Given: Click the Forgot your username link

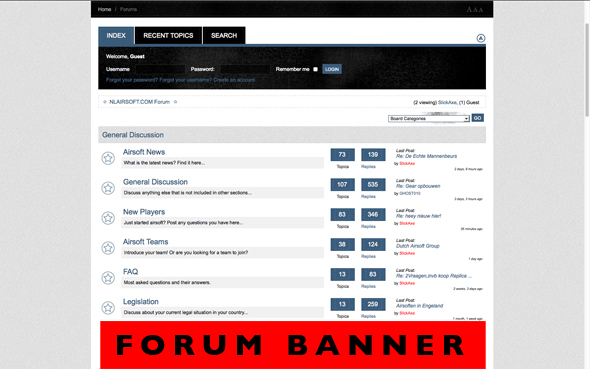Looking at the screenshot, I should pos(186,80).
